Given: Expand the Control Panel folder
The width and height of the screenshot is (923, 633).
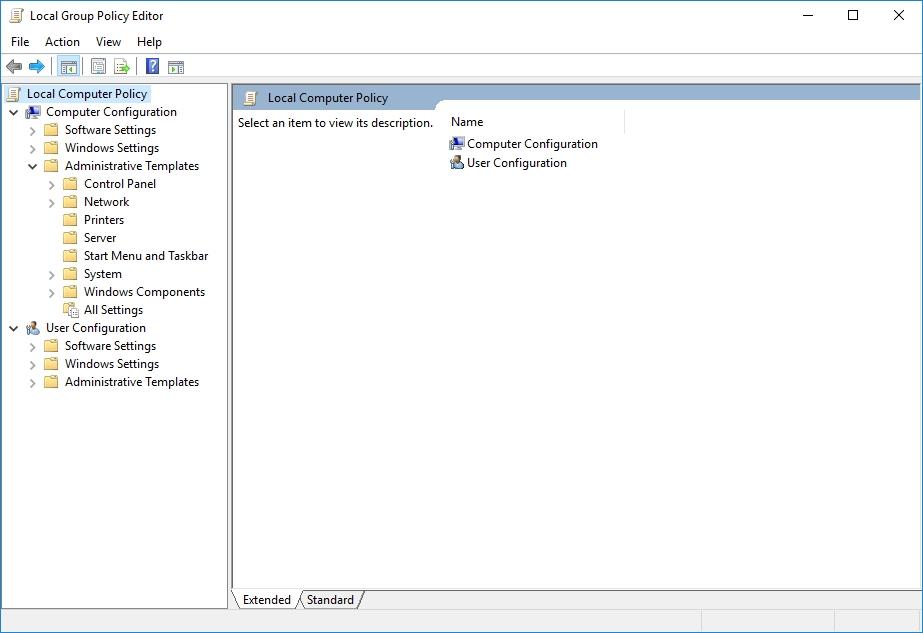Looking at the screenshot, I should (x=52, y=184).
